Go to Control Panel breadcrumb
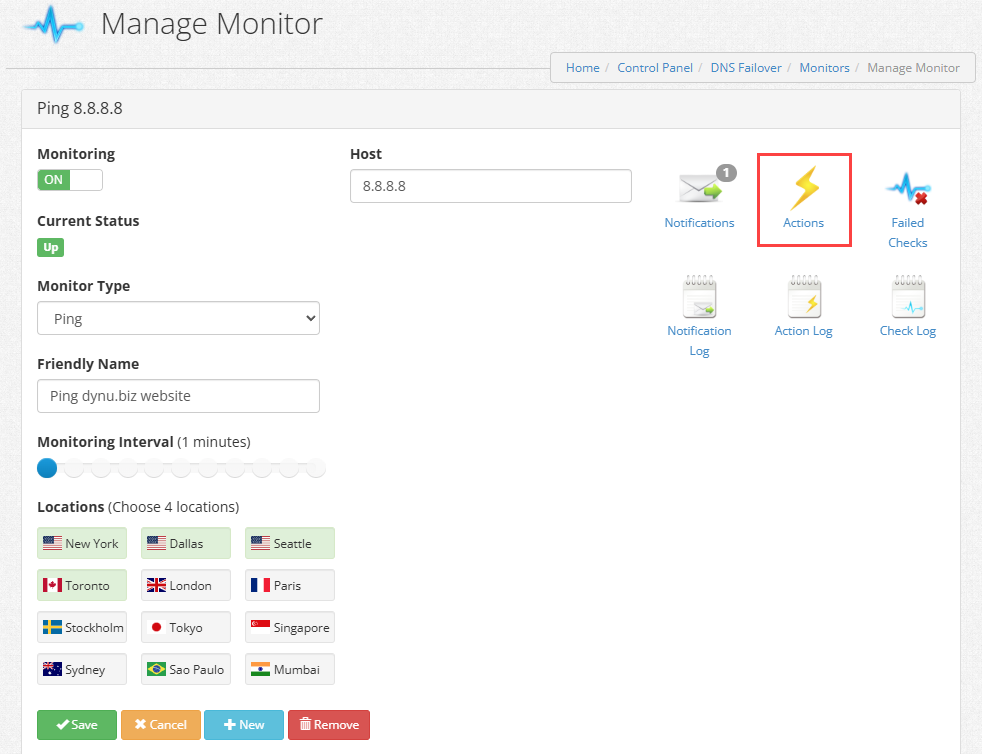 click(x=655, y=68)
